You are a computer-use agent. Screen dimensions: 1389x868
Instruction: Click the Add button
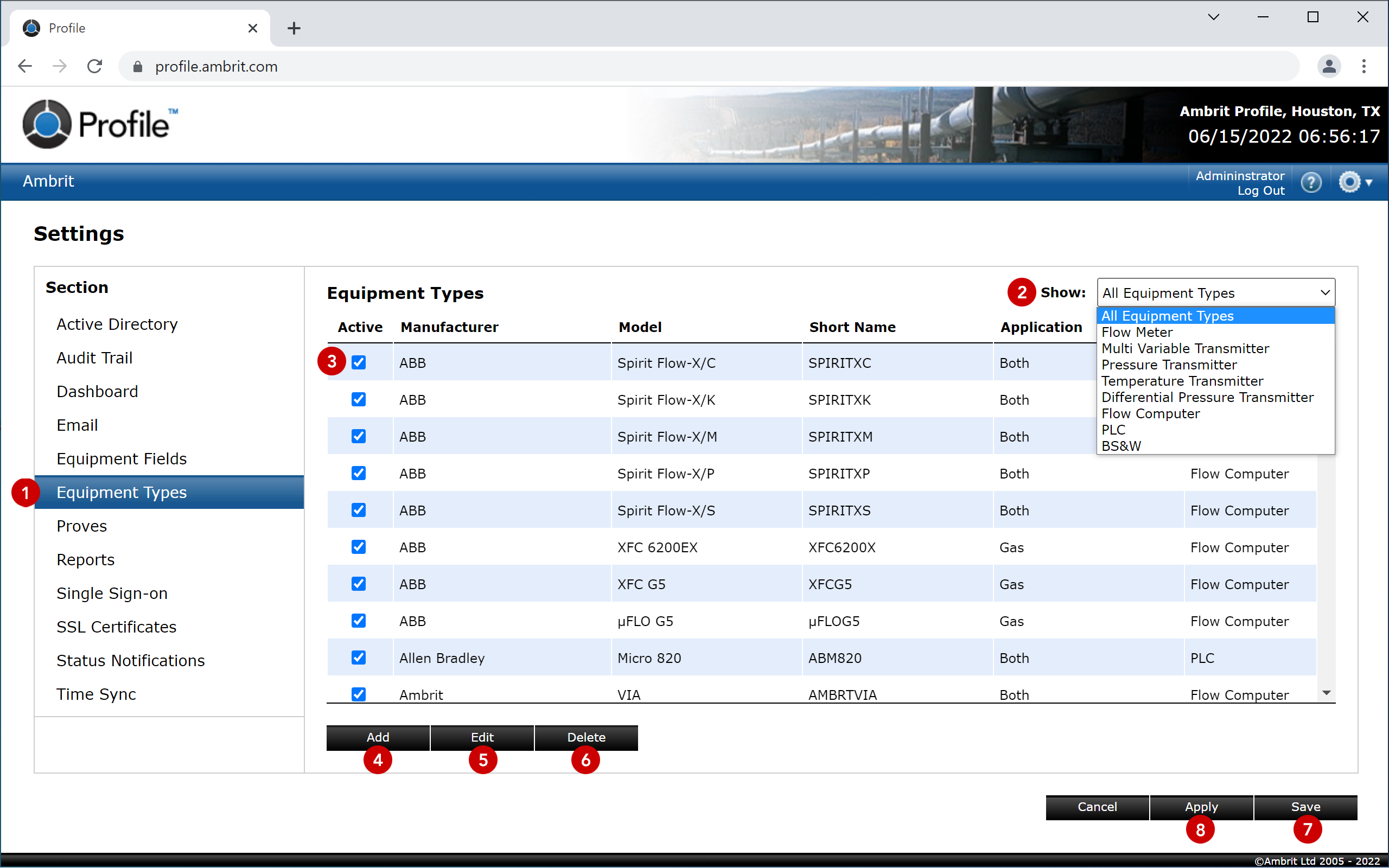tap(378, 738)
